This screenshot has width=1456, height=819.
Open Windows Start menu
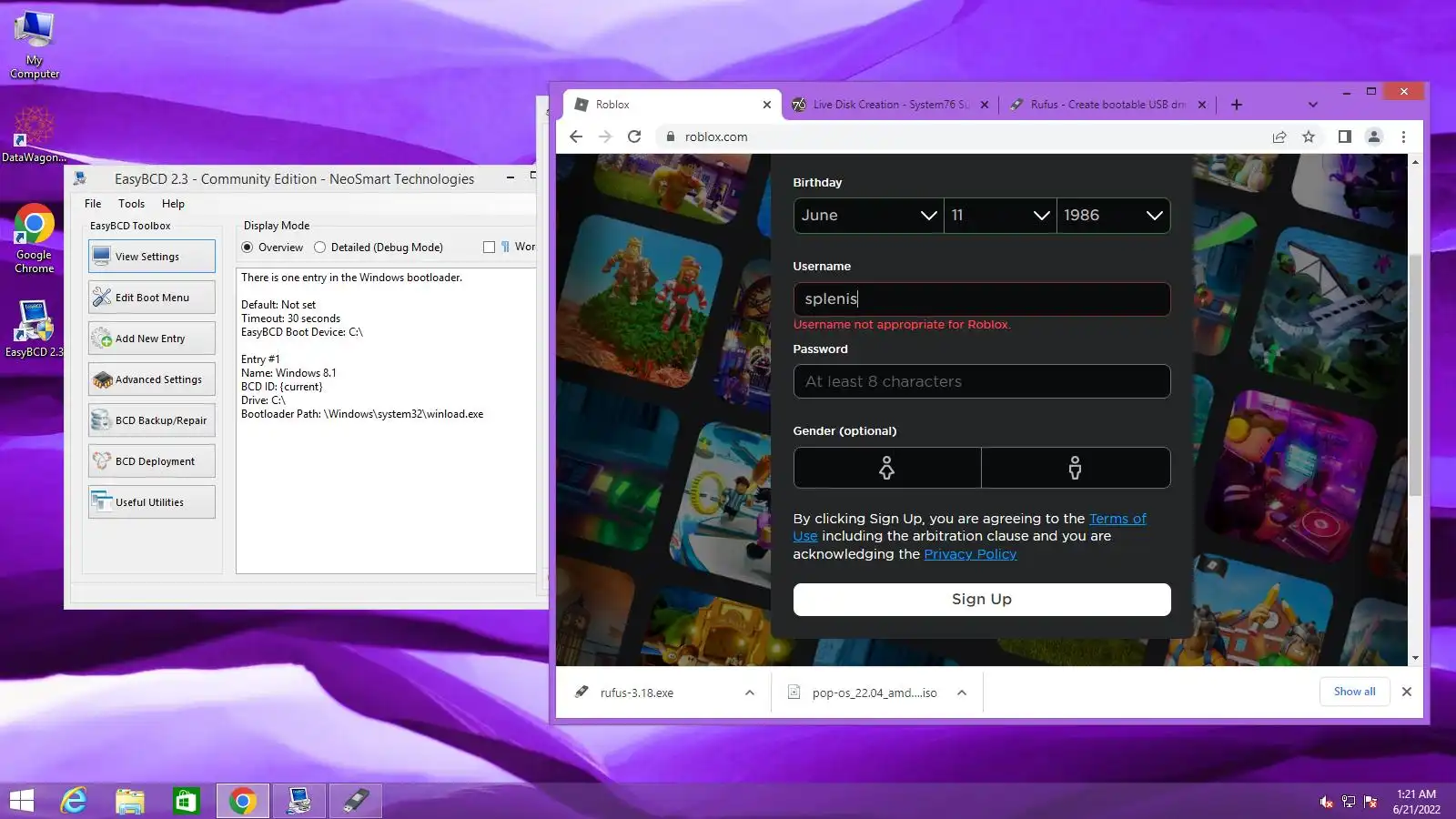(x=21, y=801)
